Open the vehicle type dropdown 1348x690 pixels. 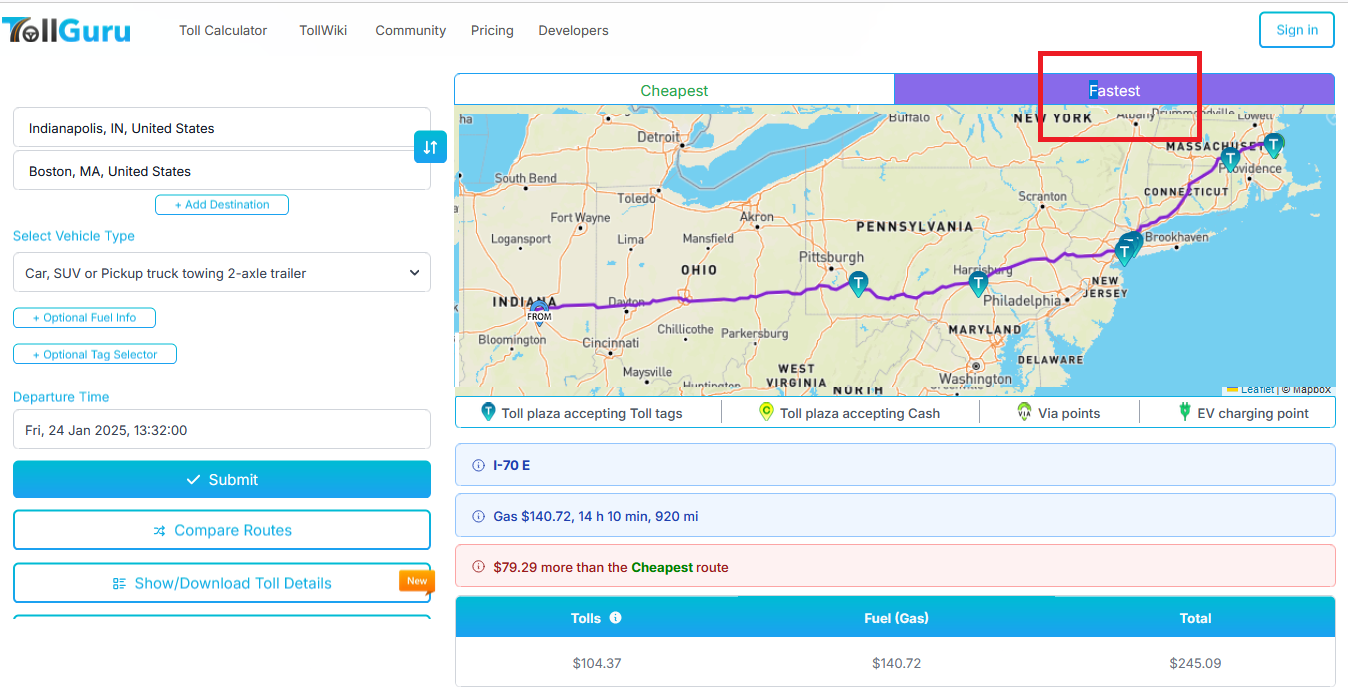(222, 273)
